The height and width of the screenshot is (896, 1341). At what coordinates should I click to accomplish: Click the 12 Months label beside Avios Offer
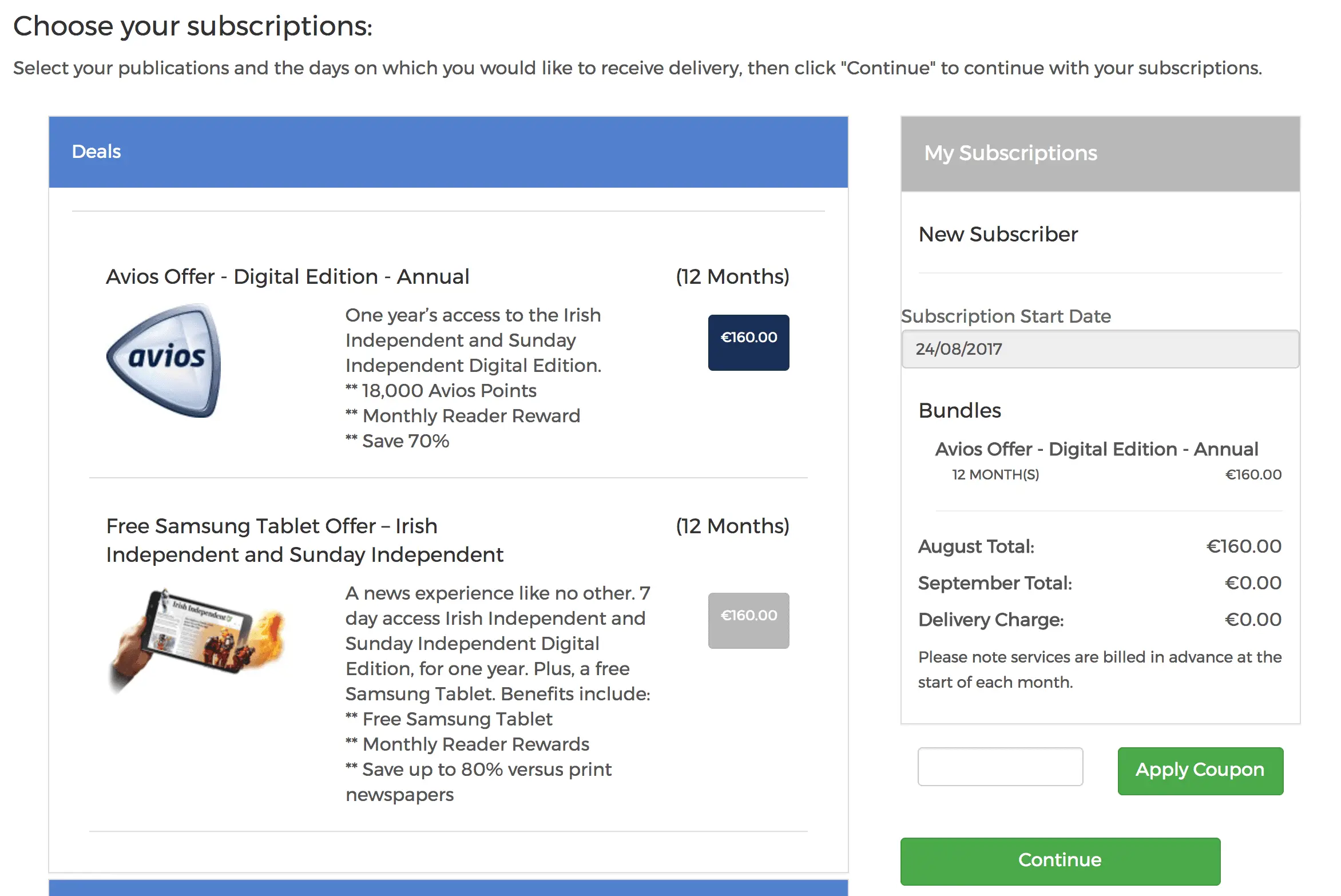pyautogui.click(x=732, y=276)
